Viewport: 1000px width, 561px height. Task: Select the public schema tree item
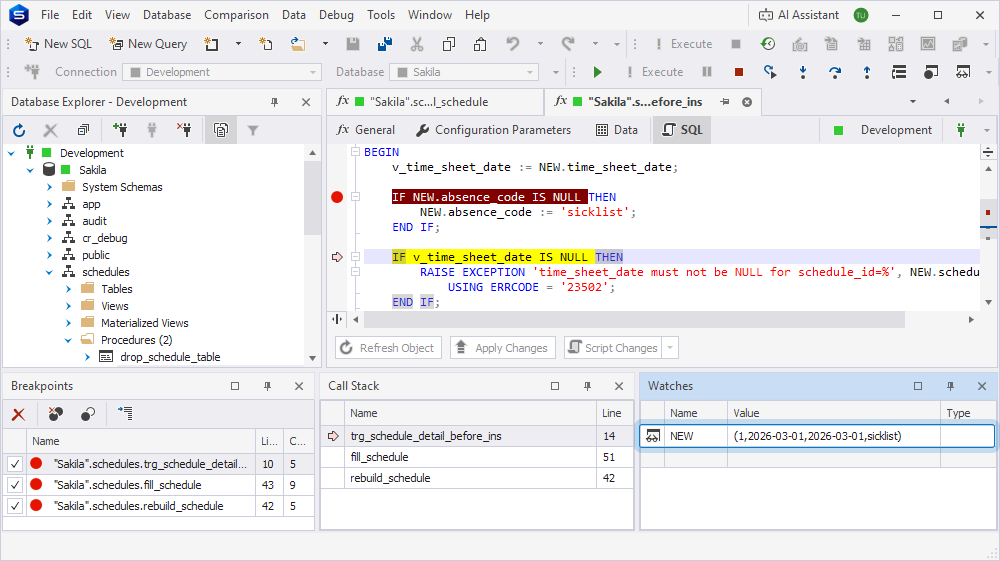point(96,255)
